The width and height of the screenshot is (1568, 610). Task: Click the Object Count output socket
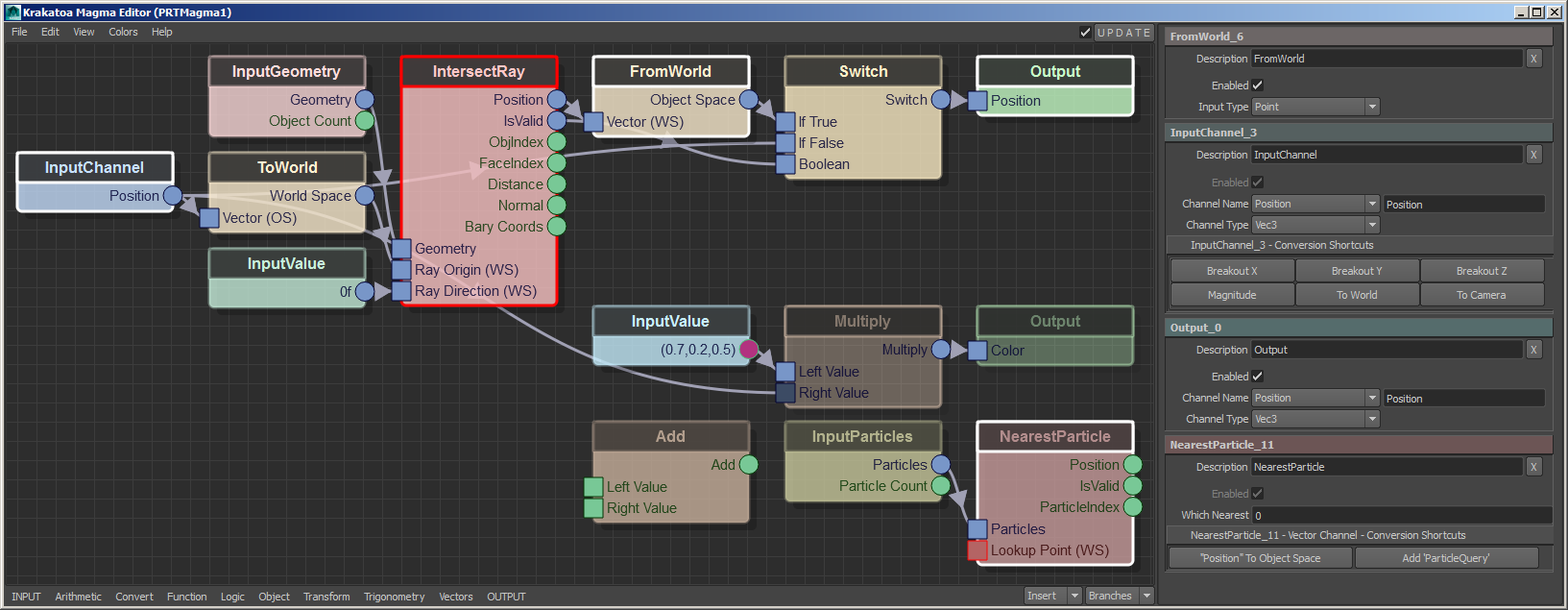point(365,121)
